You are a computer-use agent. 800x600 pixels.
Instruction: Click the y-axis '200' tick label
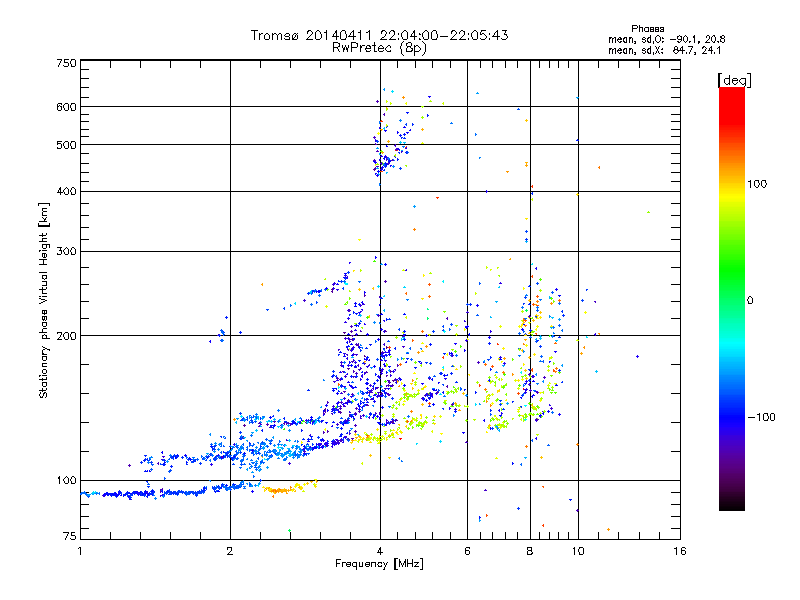pos(67,336)
